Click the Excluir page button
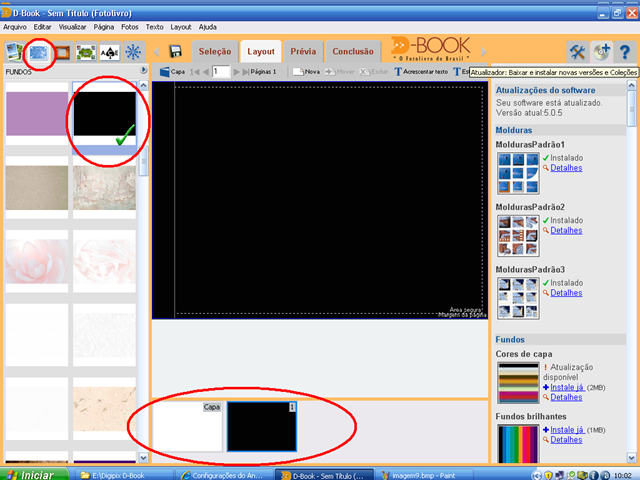Image resolution: width=640 pixels, height=480 pixels. (373, 72)
